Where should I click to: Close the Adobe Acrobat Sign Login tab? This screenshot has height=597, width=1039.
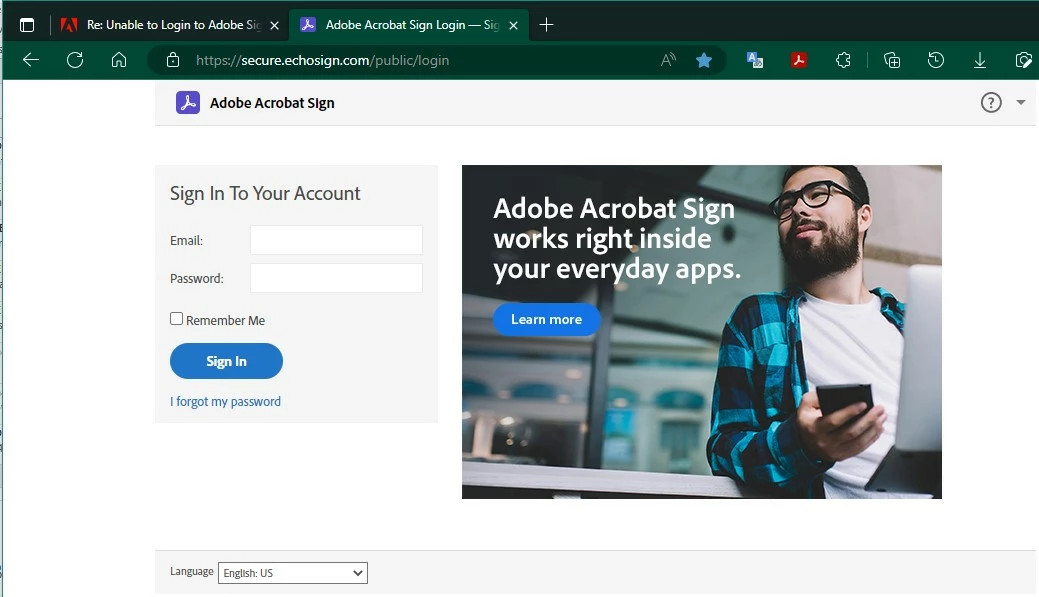pos(513,25)
